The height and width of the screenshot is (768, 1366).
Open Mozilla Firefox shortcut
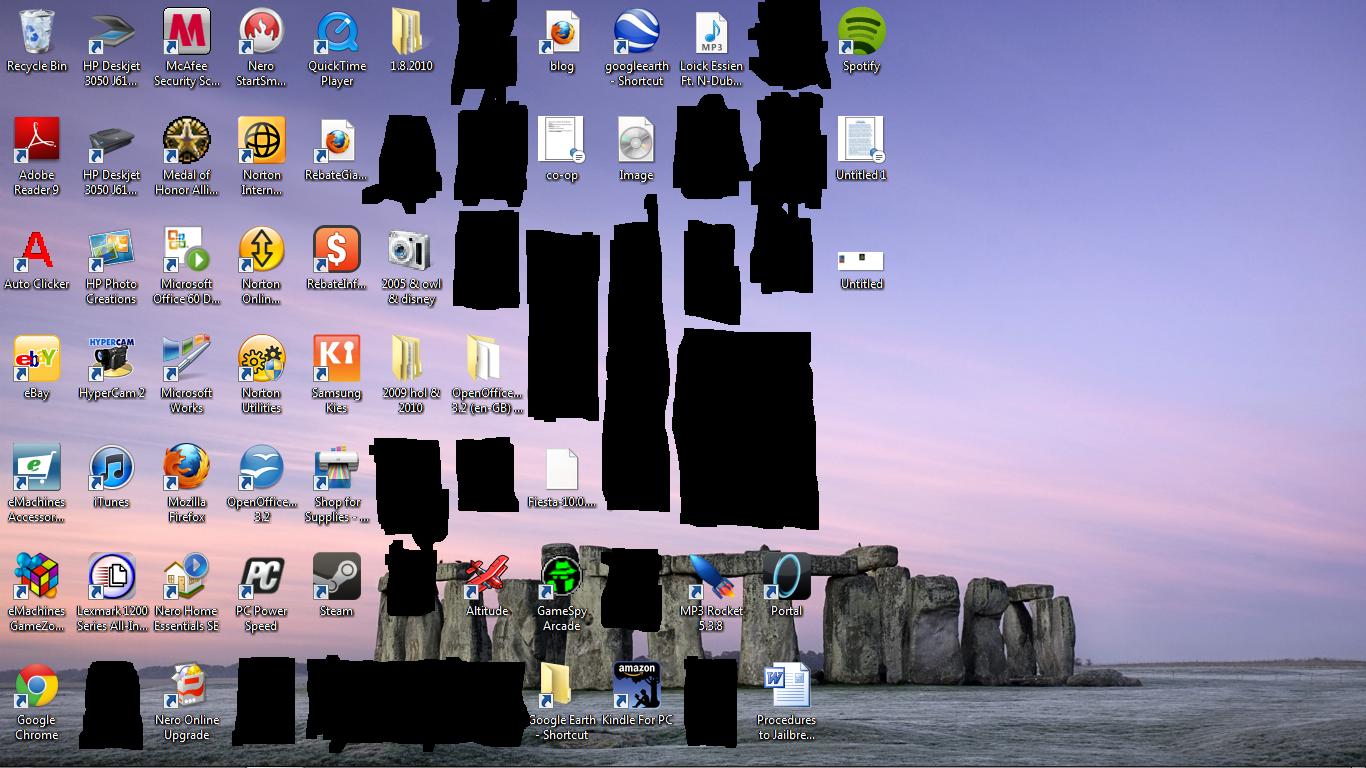[x=187, y=468]
